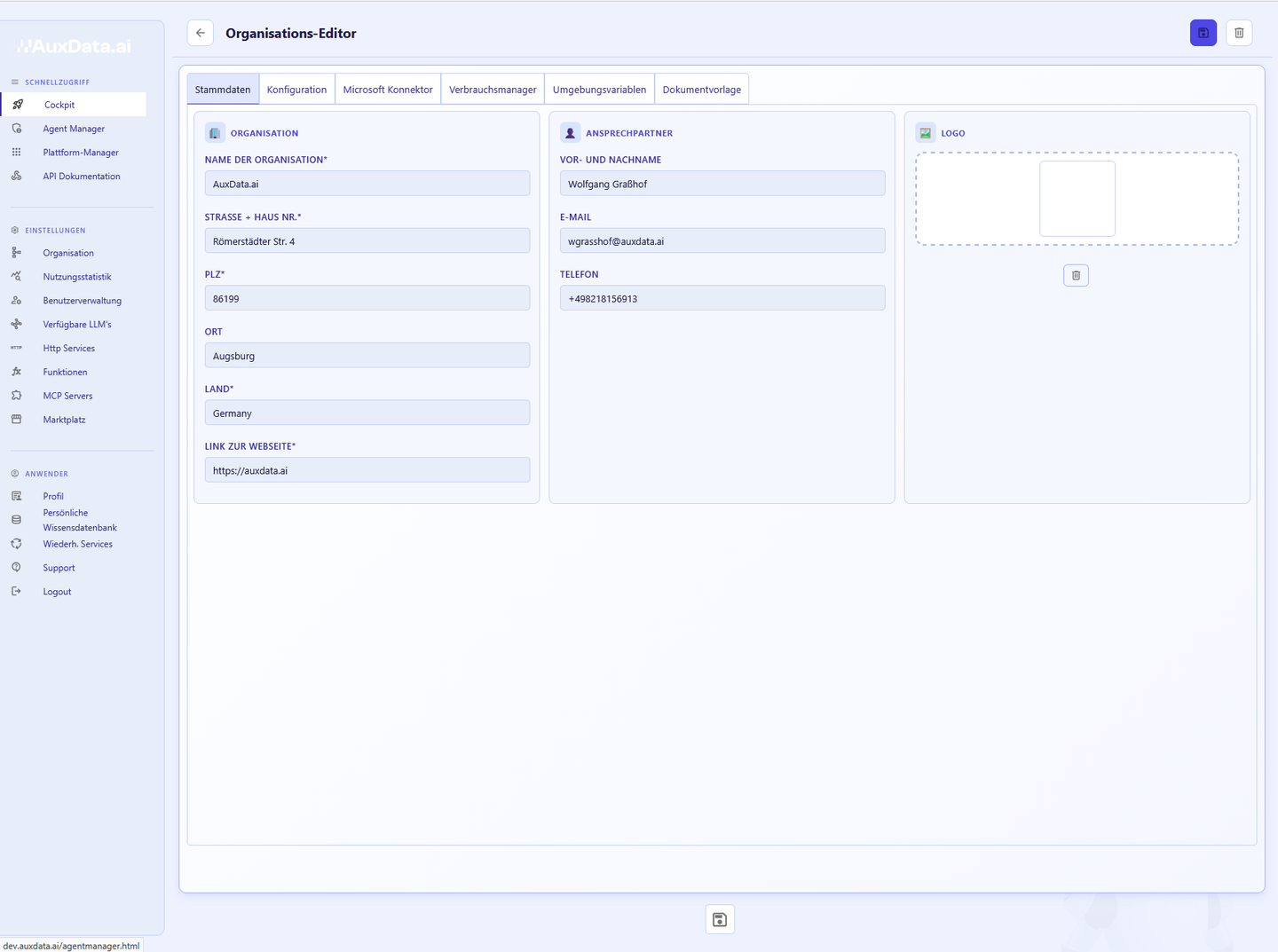Open Persönliche Wissensdatenbank link
The height and width of the screenshot is (952, 1278).
80,520
